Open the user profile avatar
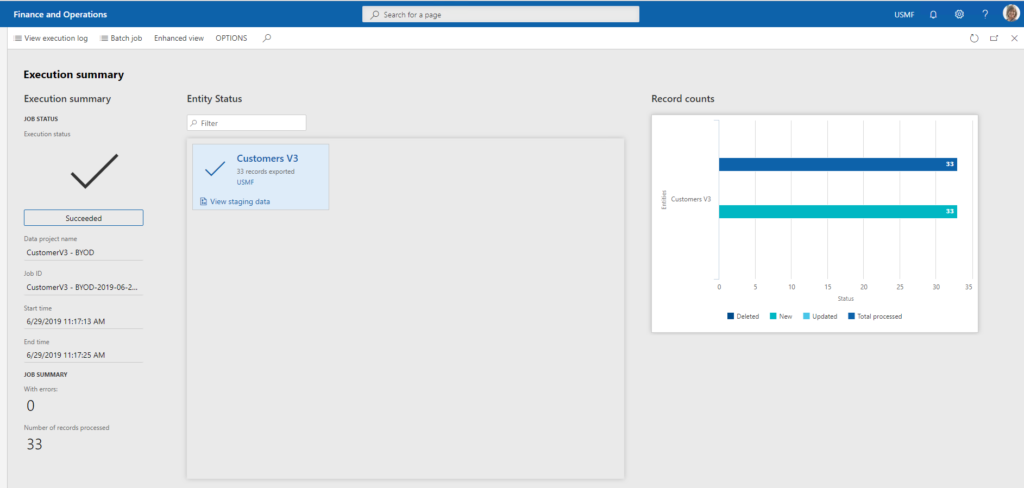This screenshot has height=488, width=1024. [x=1010, y=14]
